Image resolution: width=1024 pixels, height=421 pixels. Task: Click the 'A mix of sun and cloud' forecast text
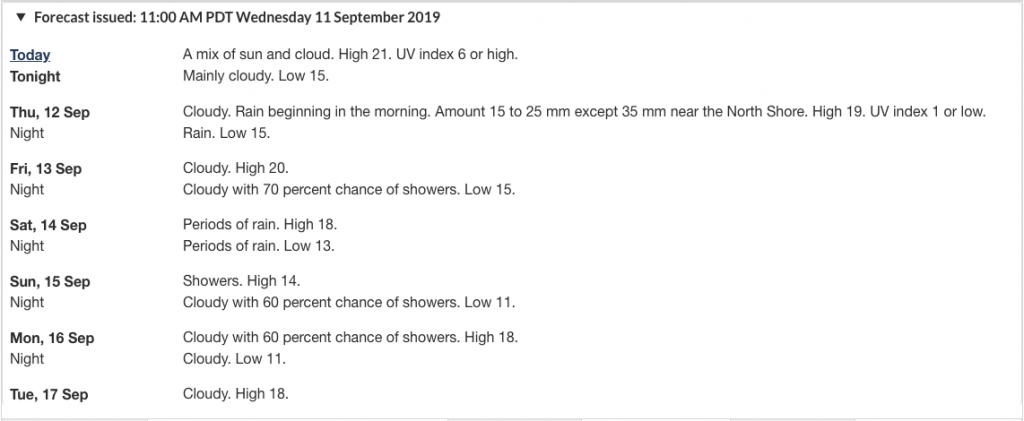click(350, 55)
